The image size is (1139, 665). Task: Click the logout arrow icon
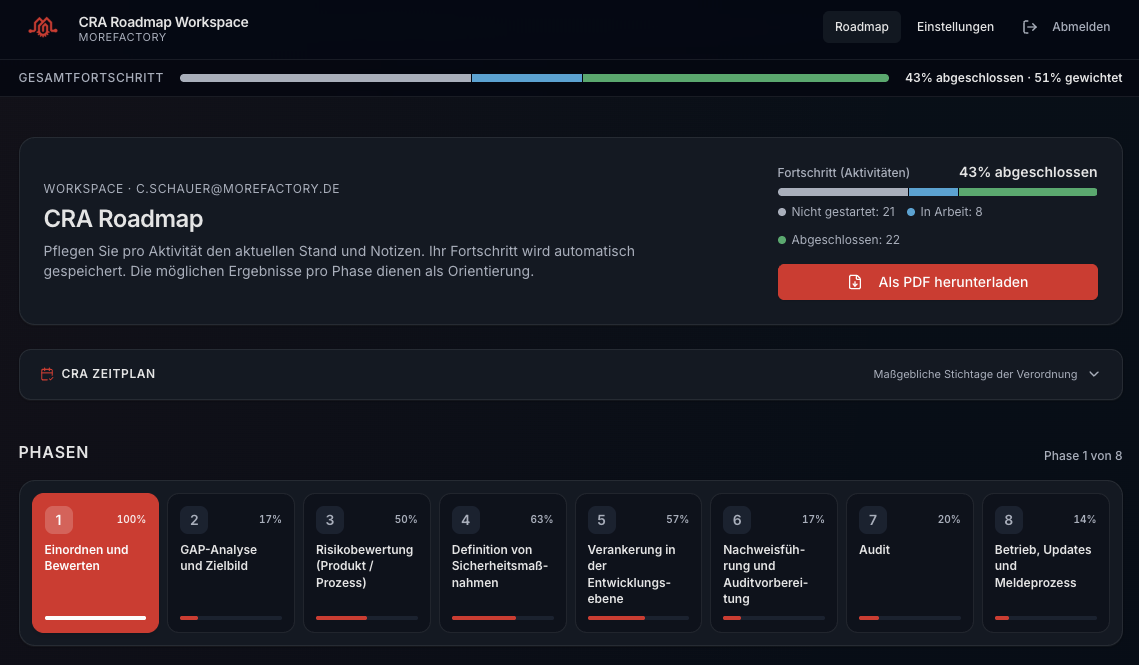point(1029,27)
